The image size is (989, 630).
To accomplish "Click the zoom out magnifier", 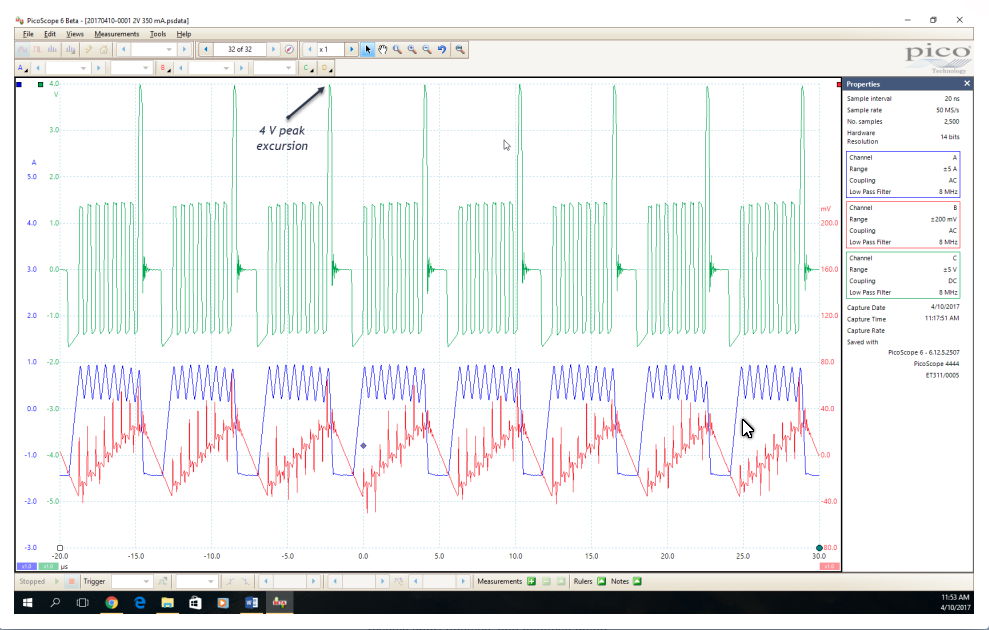I will (427, 49).
